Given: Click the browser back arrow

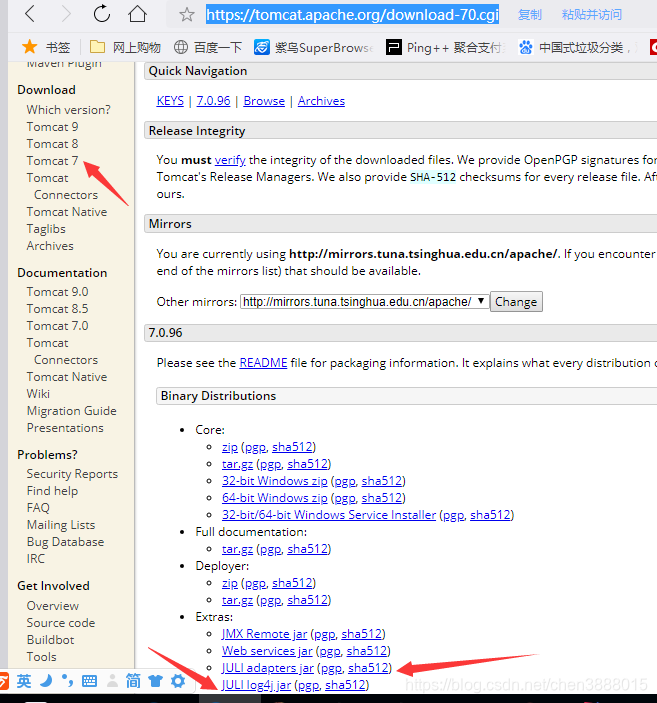Looking at the screenshot, I should tap(30, 14).
